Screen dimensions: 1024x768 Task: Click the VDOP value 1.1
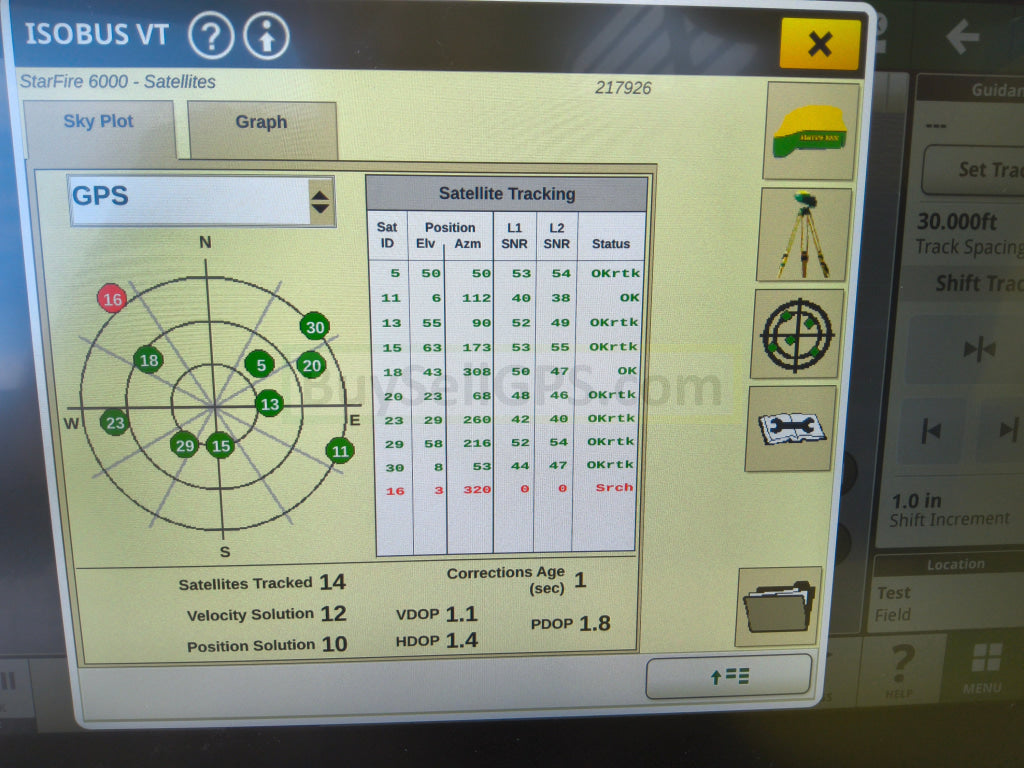(462, 614)
